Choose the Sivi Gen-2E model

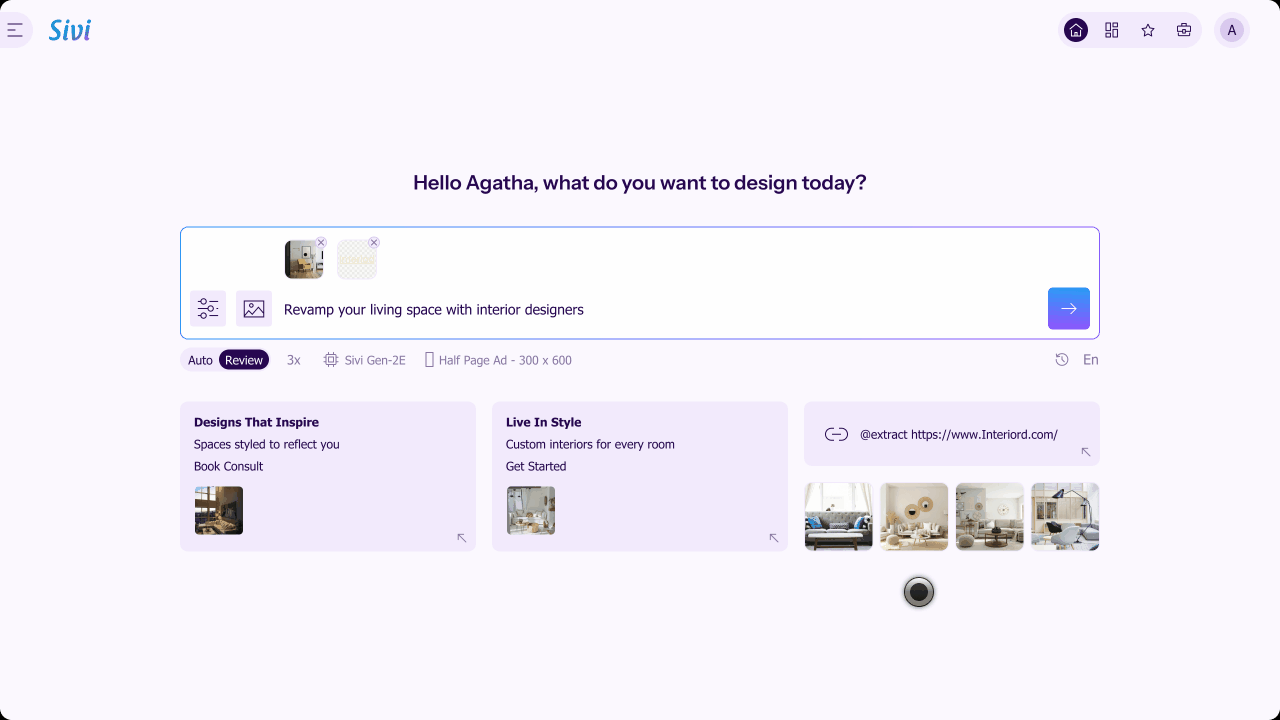pyautogui.click(x=365, y=360)
